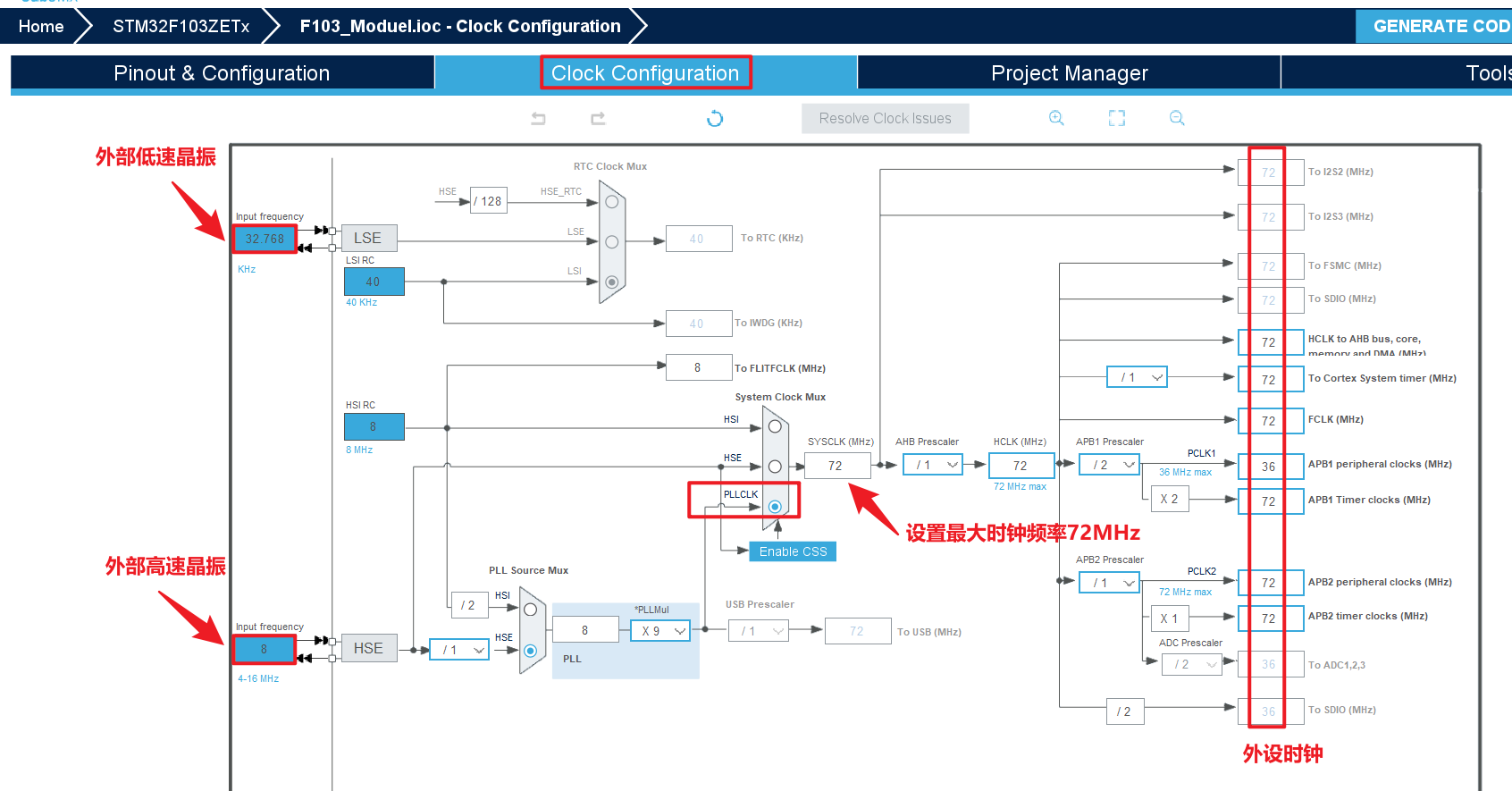1512x791 pixels.
Task: Undo the last clock change
Action: [x=538, y=118]
